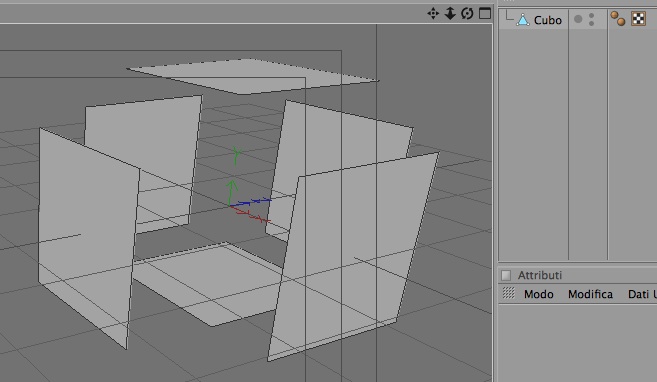Image resolution: width=657 pixels, height=382 pixels.
Task: Click the viewport move camera icon
Action: [x=433, y=13]
